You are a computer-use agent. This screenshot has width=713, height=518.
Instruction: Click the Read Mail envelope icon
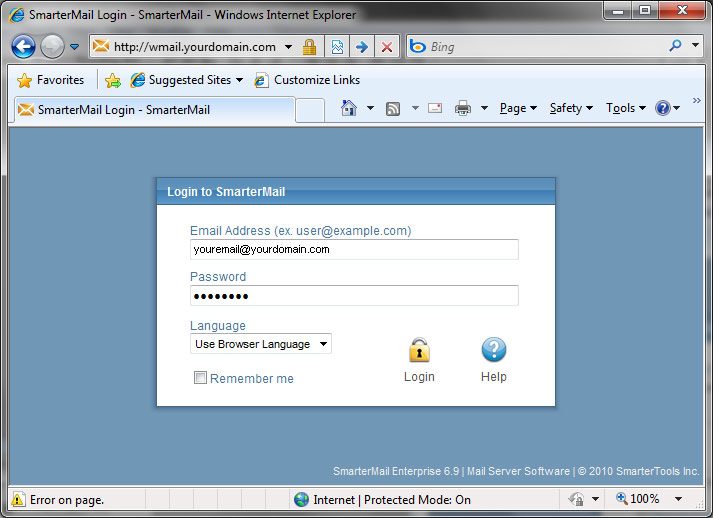(x=435, y=108)
